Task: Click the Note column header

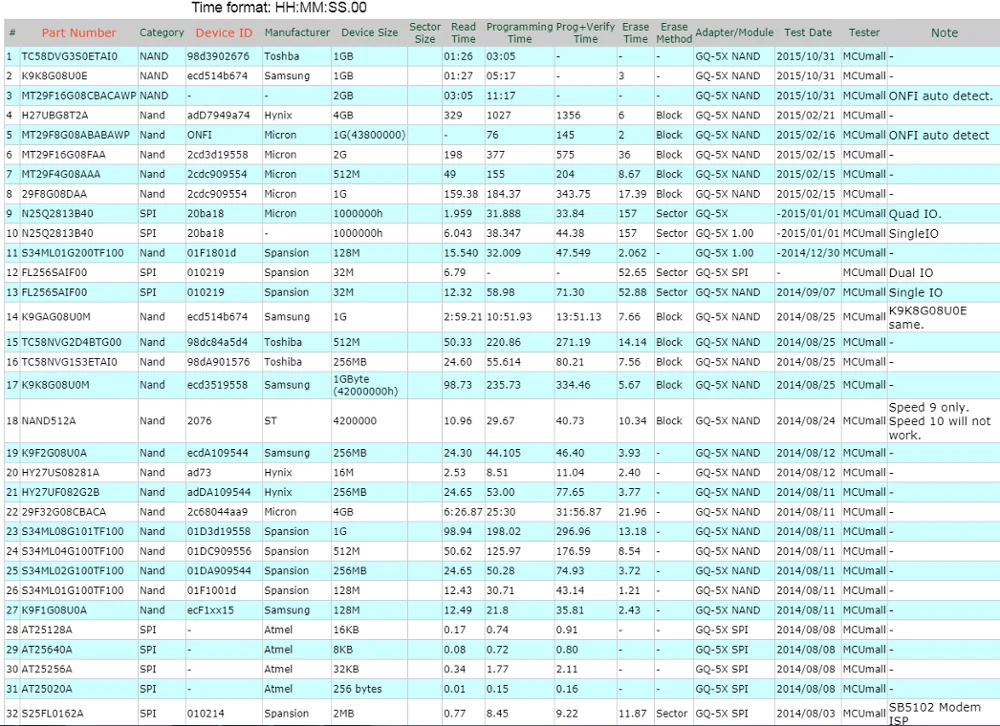Action: [x=944, y=33]
